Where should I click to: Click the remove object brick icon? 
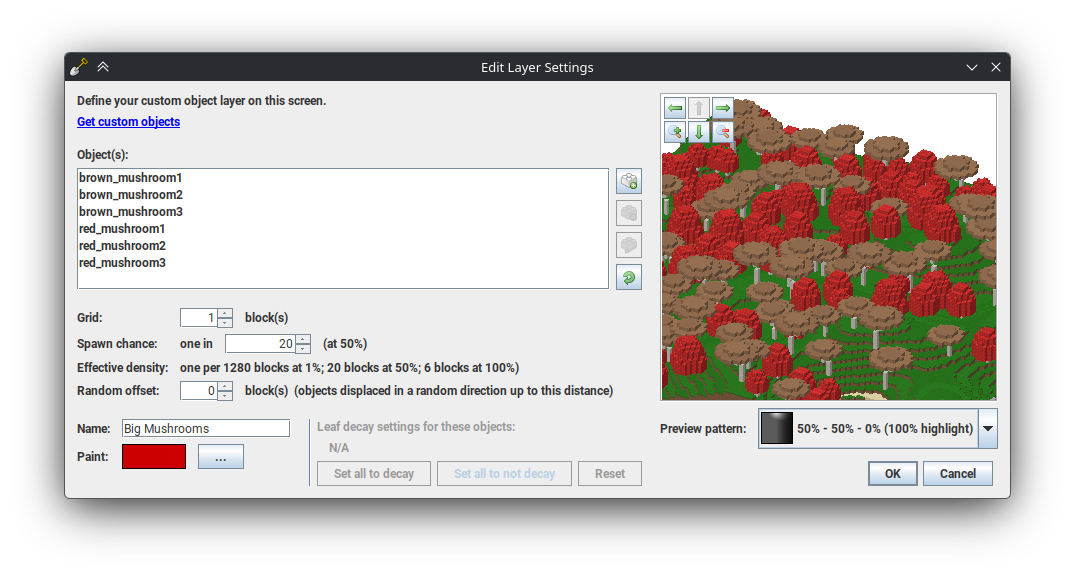pyautogui.click(x=629, y=213)
